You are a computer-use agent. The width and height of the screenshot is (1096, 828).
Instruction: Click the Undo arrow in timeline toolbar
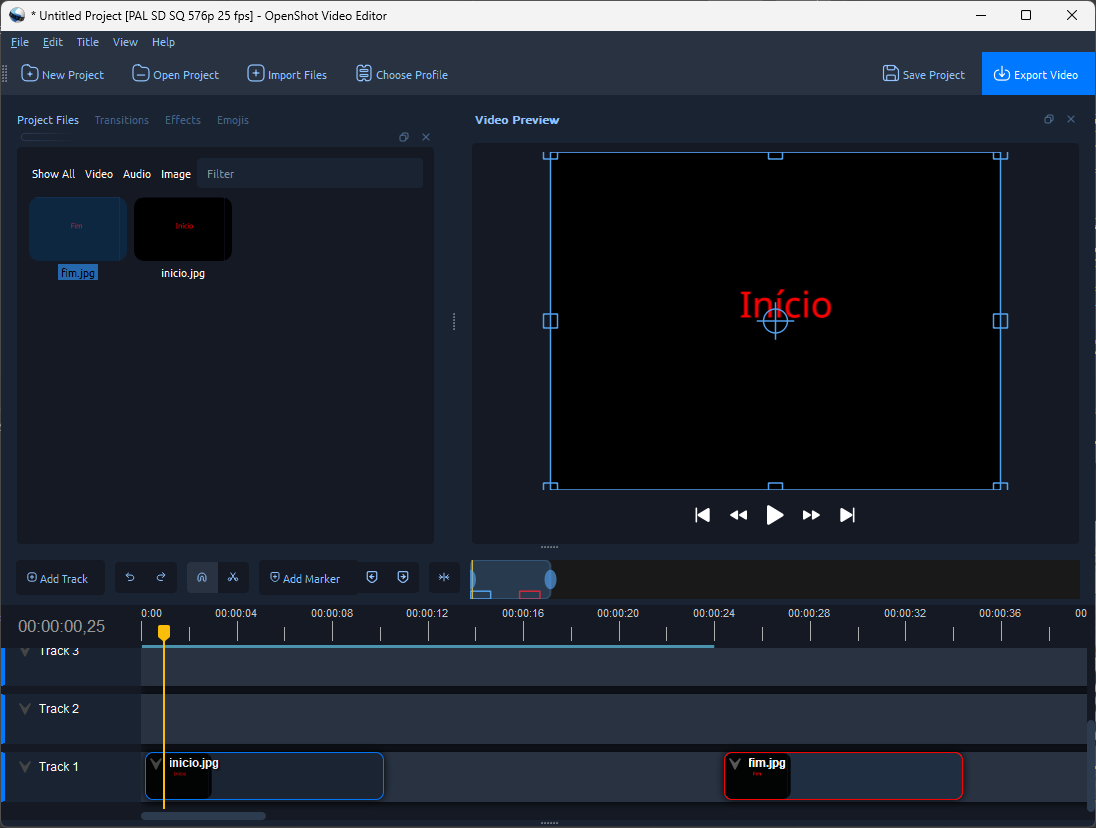[x=130, y=578]
